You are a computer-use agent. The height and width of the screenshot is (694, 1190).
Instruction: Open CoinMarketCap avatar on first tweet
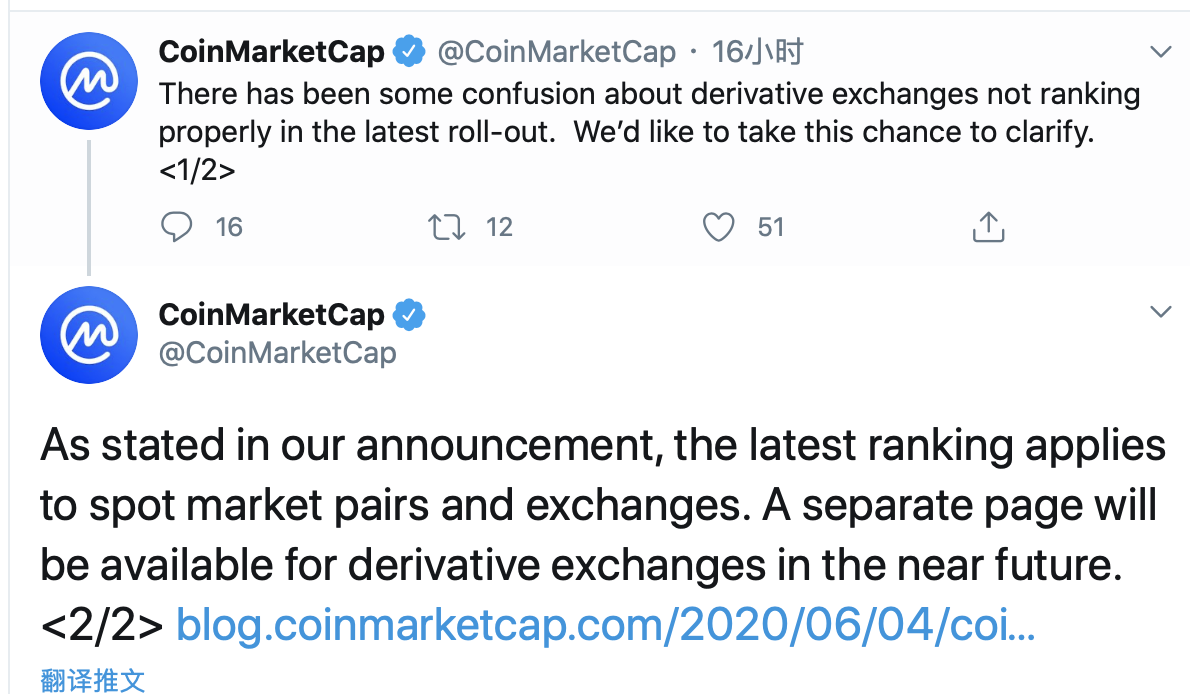click(x=89, y=81)
